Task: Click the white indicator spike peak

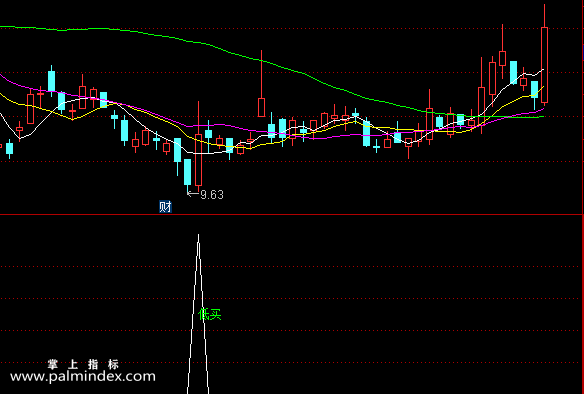Action: (x=199, y=236)
